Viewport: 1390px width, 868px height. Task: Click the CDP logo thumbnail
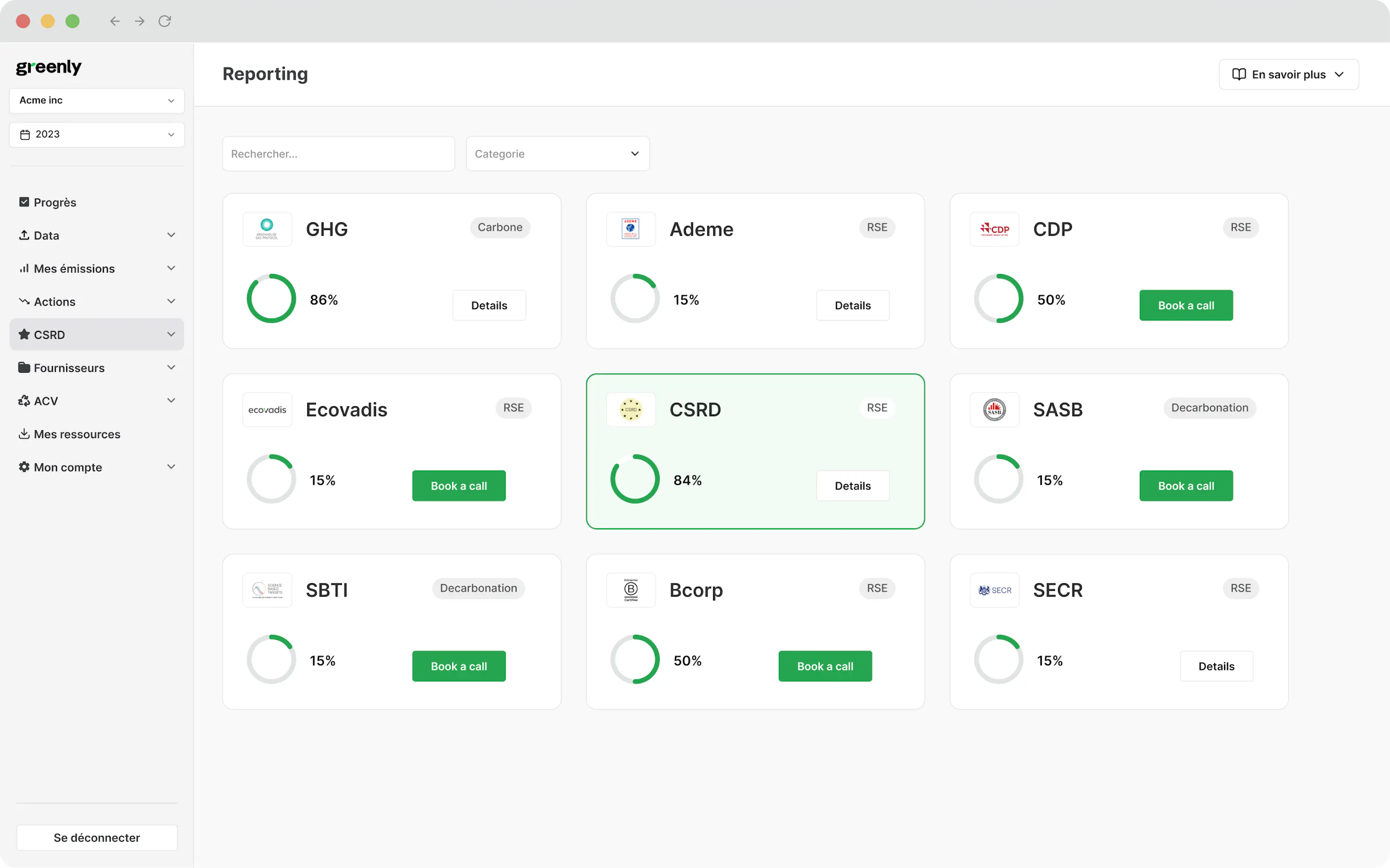click(x=994, y=229)
